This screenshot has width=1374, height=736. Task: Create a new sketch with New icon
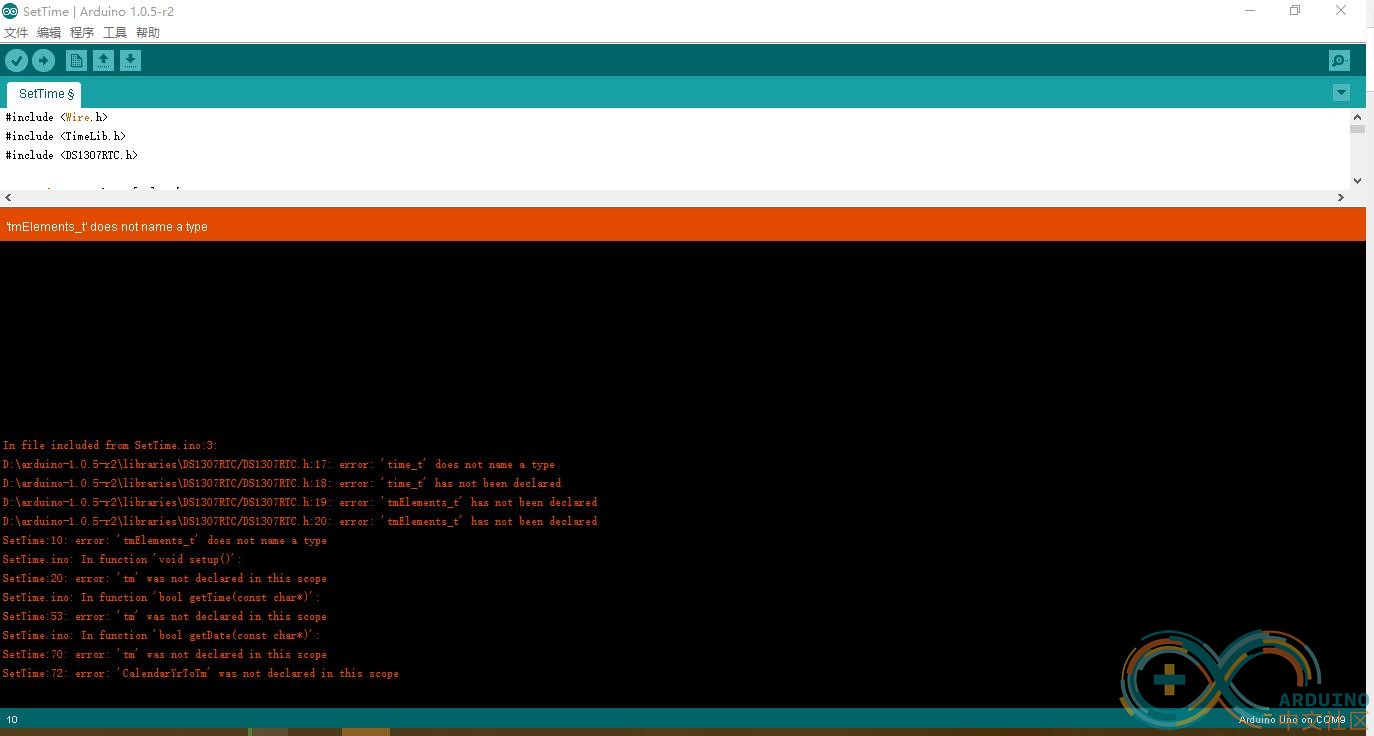[76, 61]
